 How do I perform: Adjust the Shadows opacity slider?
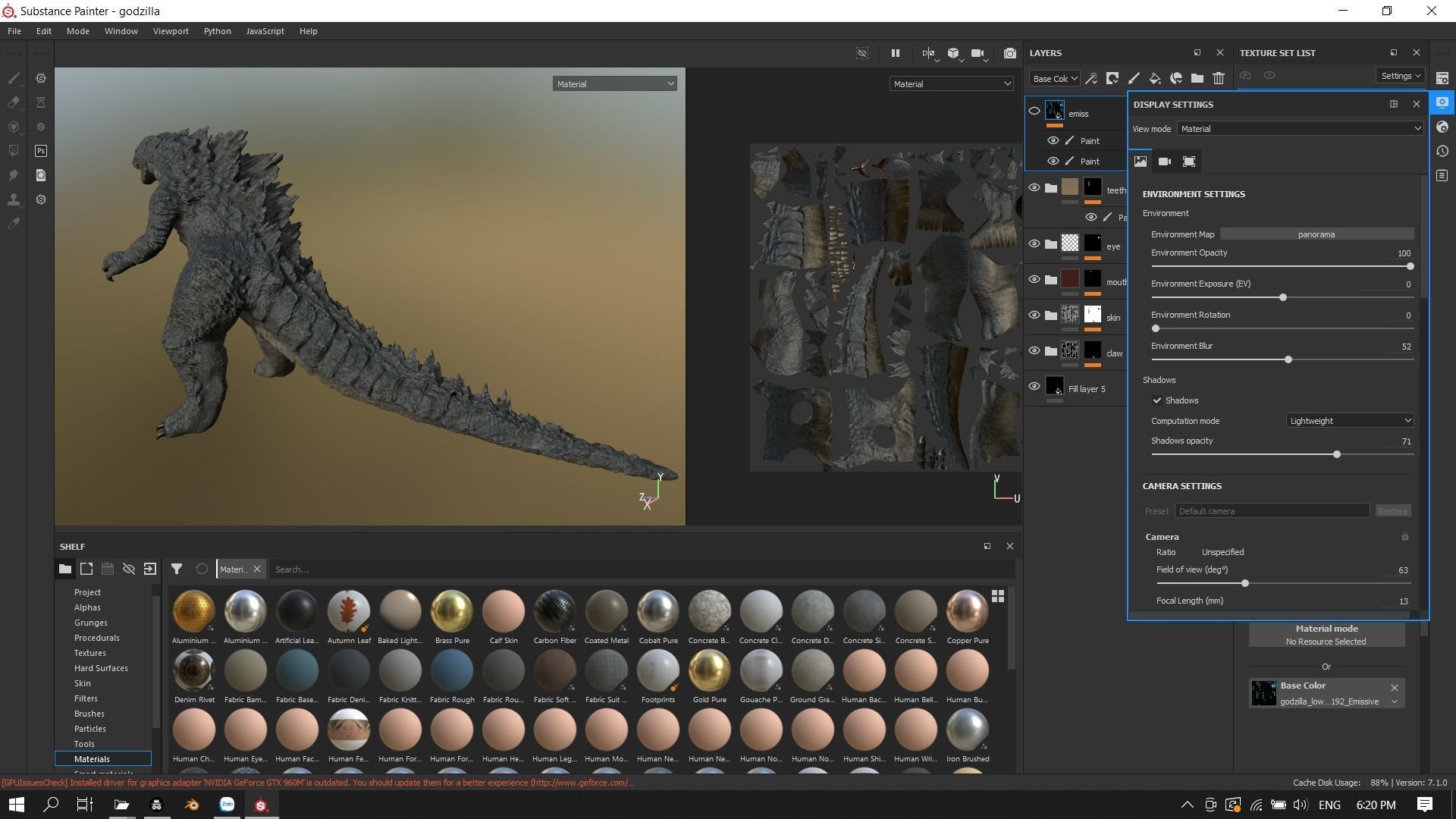click(1336, 454)
